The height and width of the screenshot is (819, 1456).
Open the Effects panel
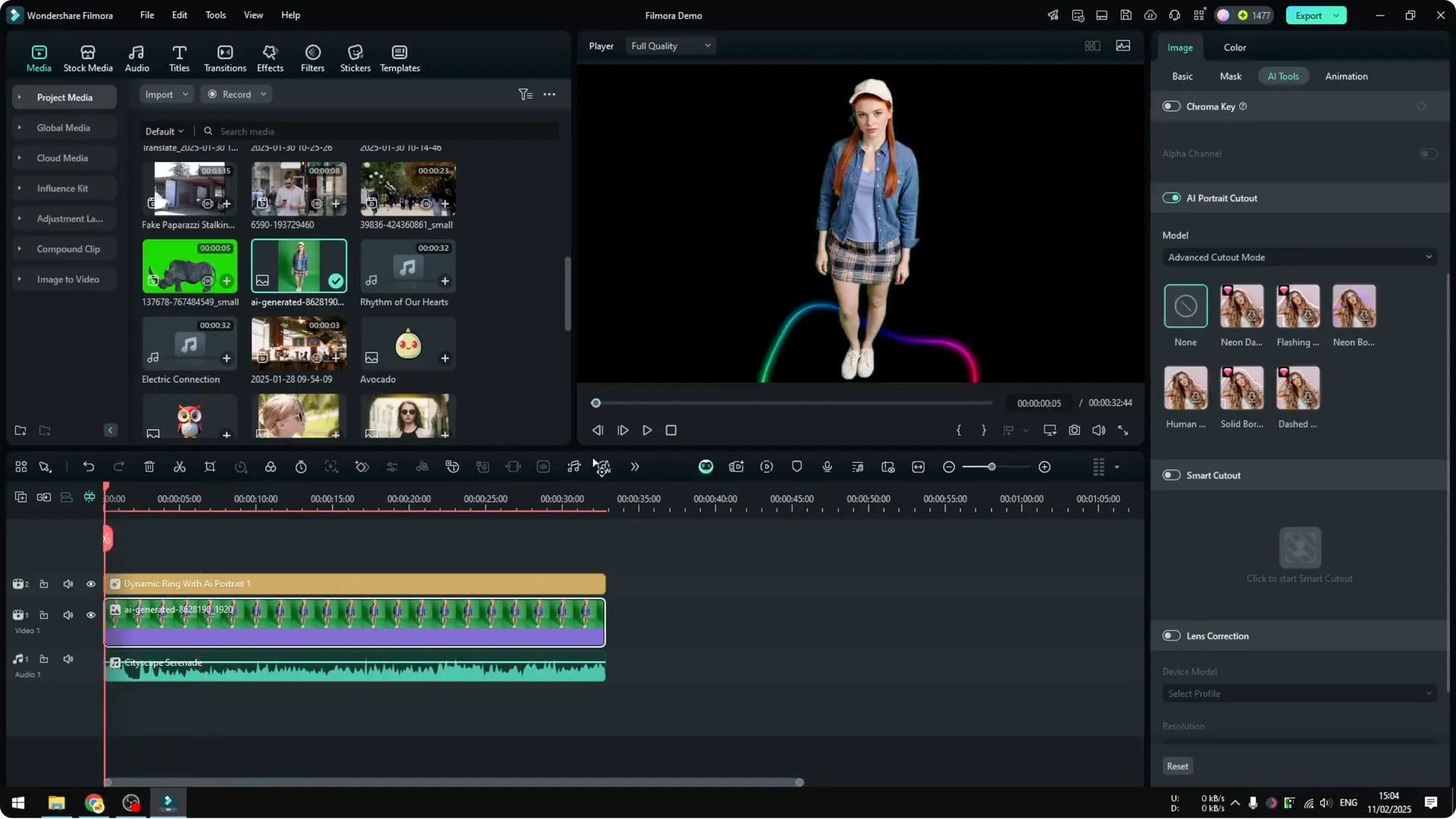[x=270, y=57]
